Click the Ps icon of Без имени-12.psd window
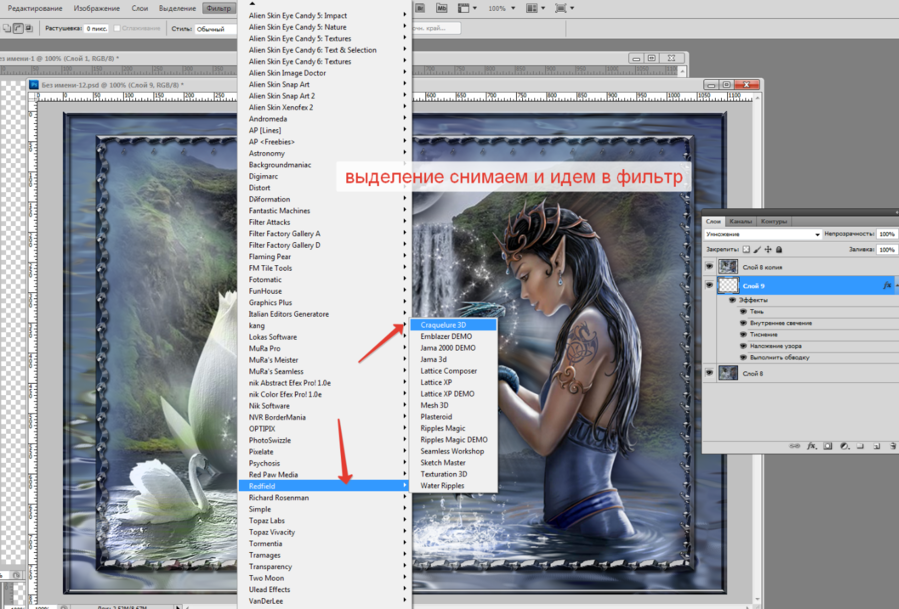This screenshot has width=899, height=609. click(34, 85)
